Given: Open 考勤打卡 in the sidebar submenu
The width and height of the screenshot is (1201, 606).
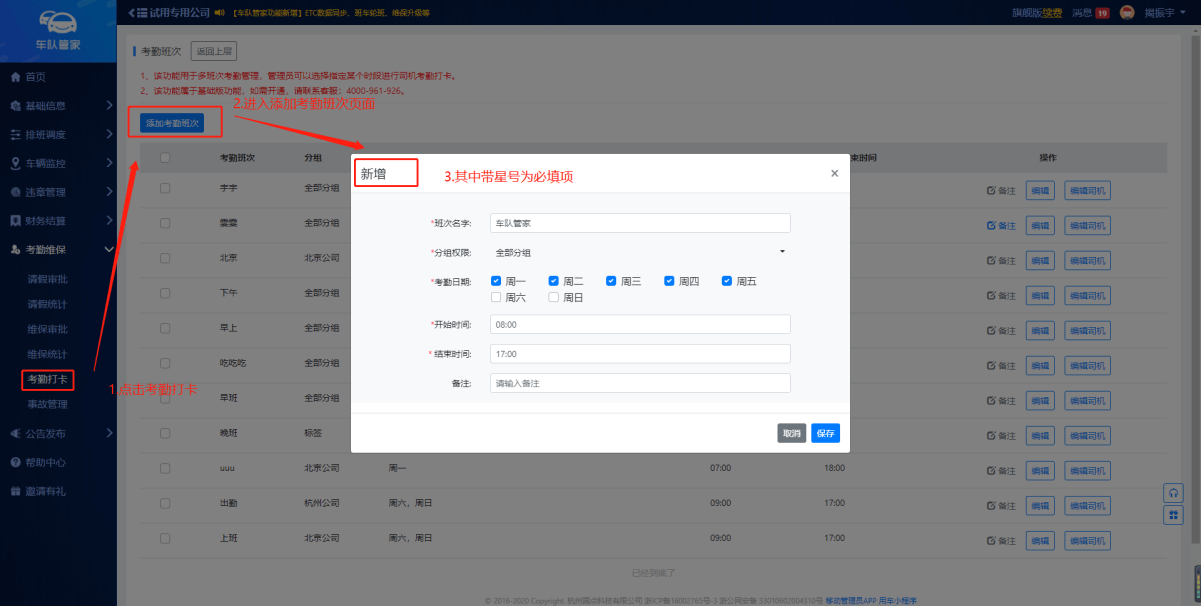Looking at the screenshot, I should 48,380.
